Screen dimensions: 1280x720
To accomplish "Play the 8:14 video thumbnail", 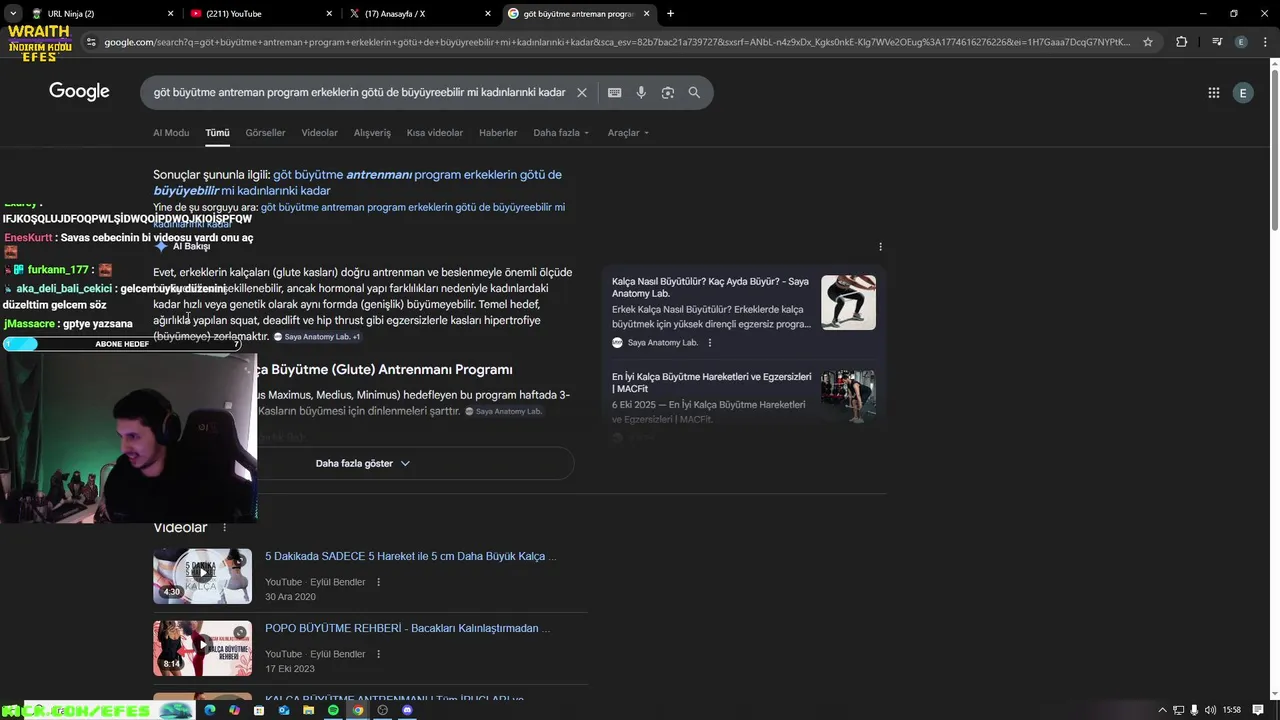I will click(x=202, y=648).
